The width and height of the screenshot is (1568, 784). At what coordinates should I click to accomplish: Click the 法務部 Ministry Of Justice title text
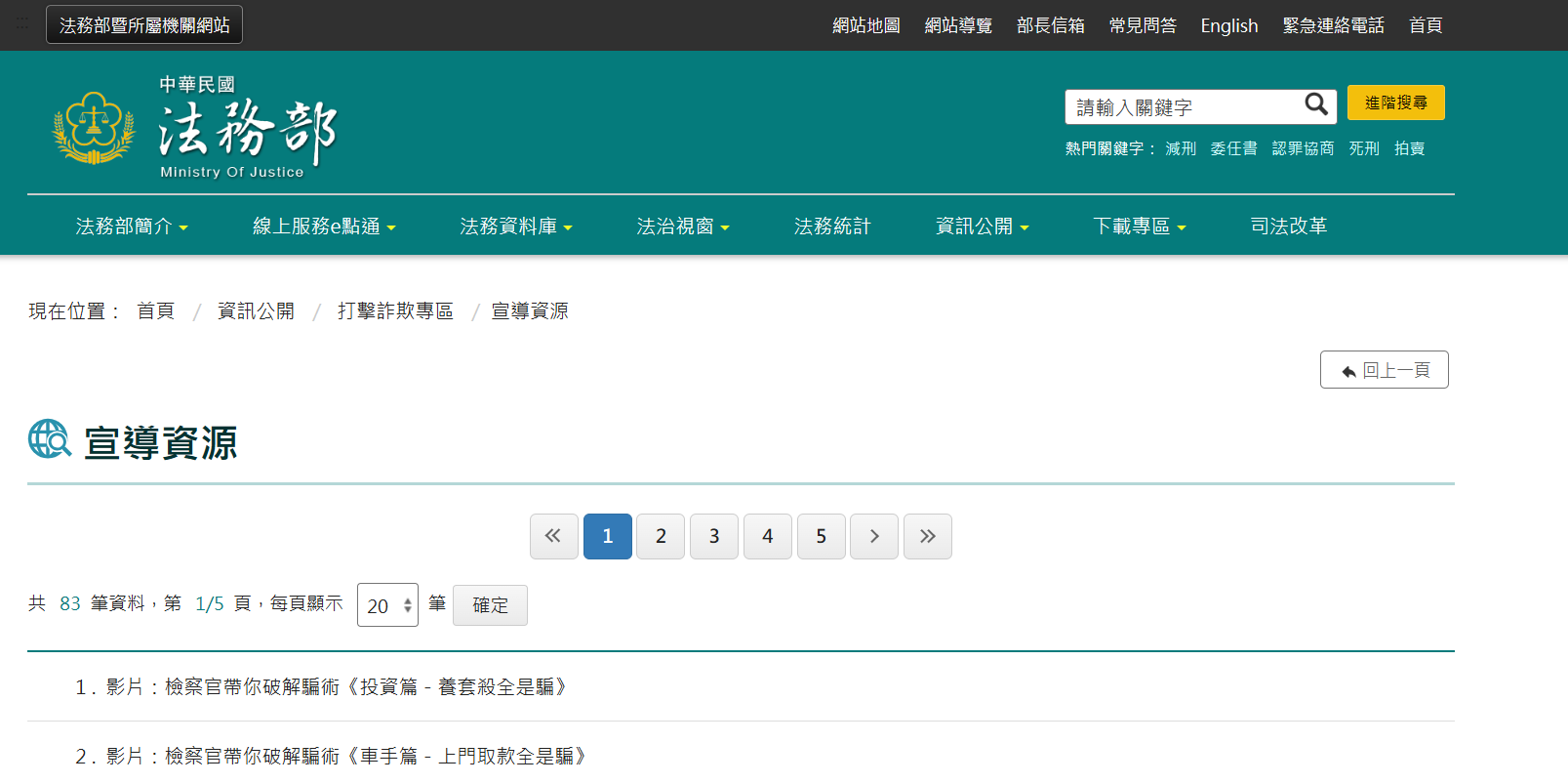(248, 128)
